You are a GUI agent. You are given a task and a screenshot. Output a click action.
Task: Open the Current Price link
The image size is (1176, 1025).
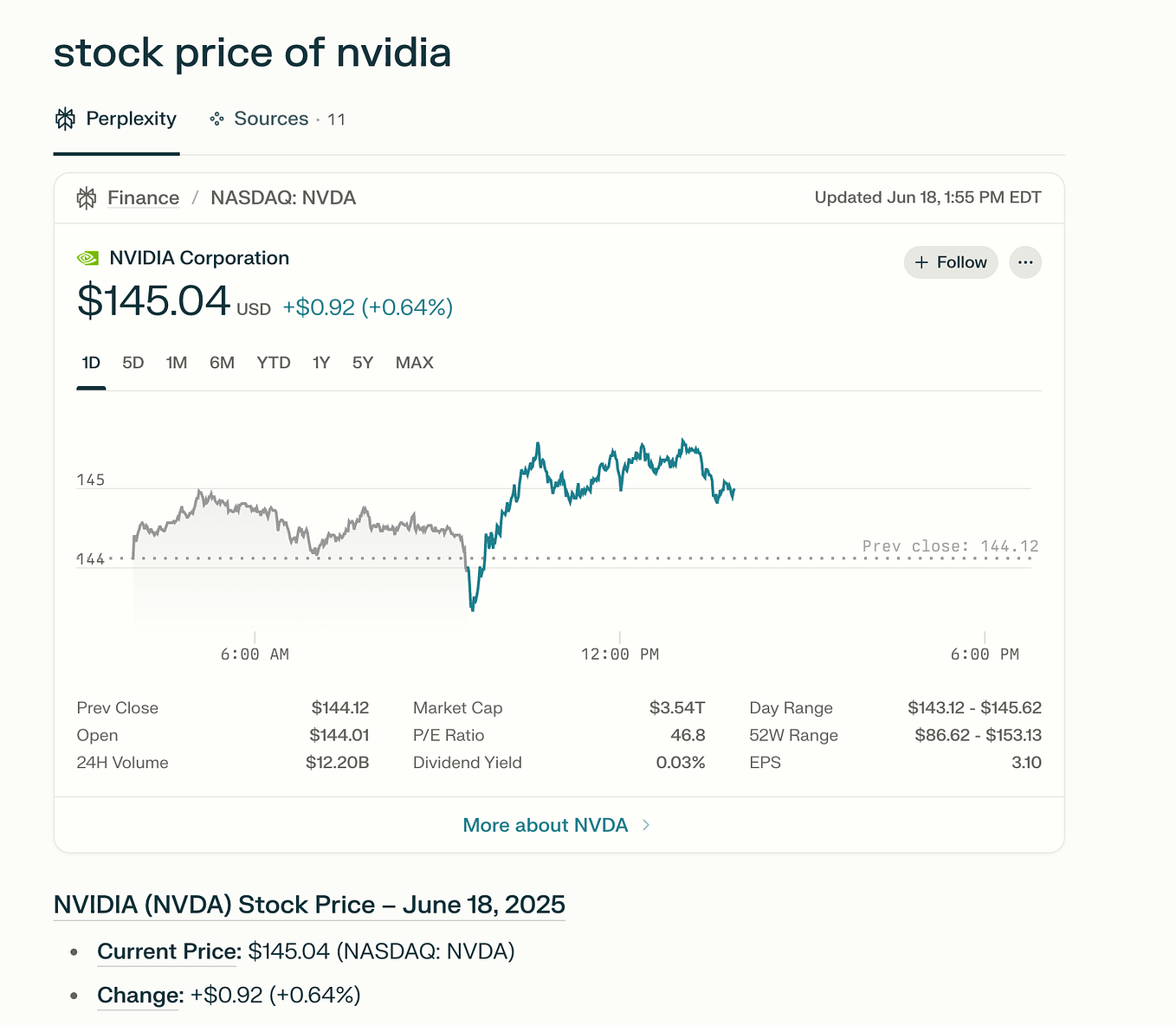click(167, 951)
